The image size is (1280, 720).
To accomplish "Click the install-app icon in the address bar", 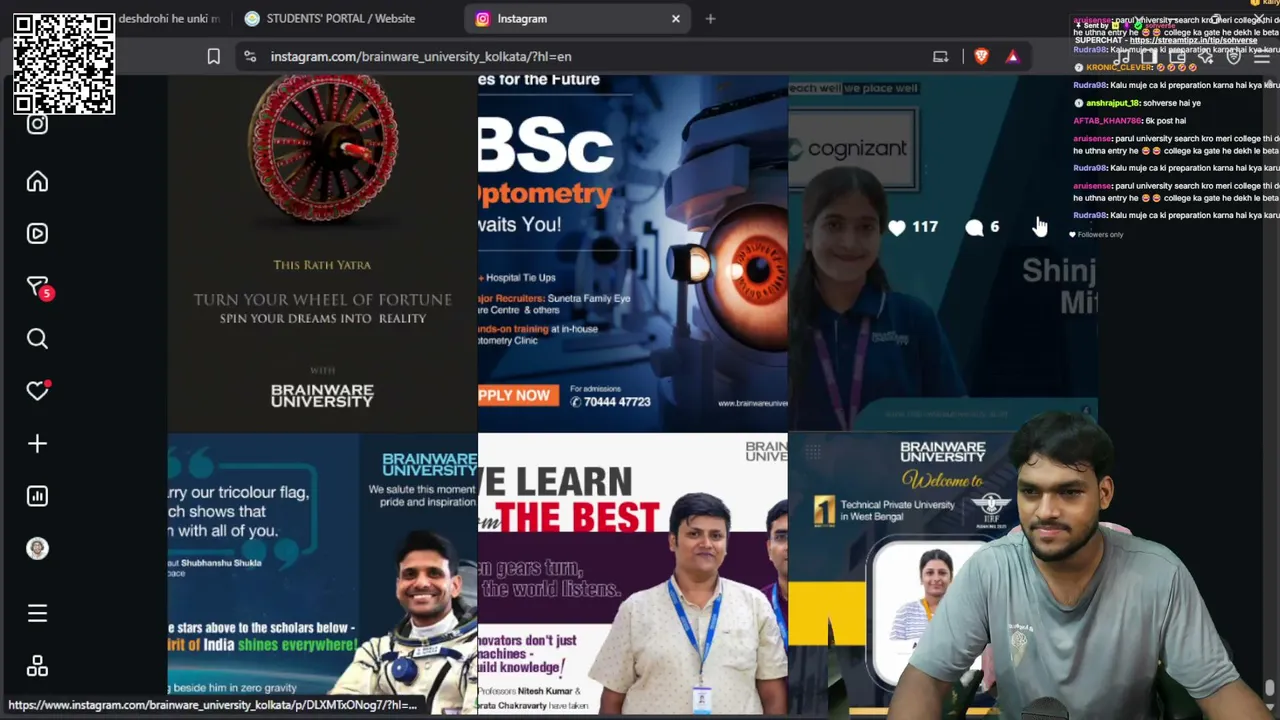I will click(940, 57).
